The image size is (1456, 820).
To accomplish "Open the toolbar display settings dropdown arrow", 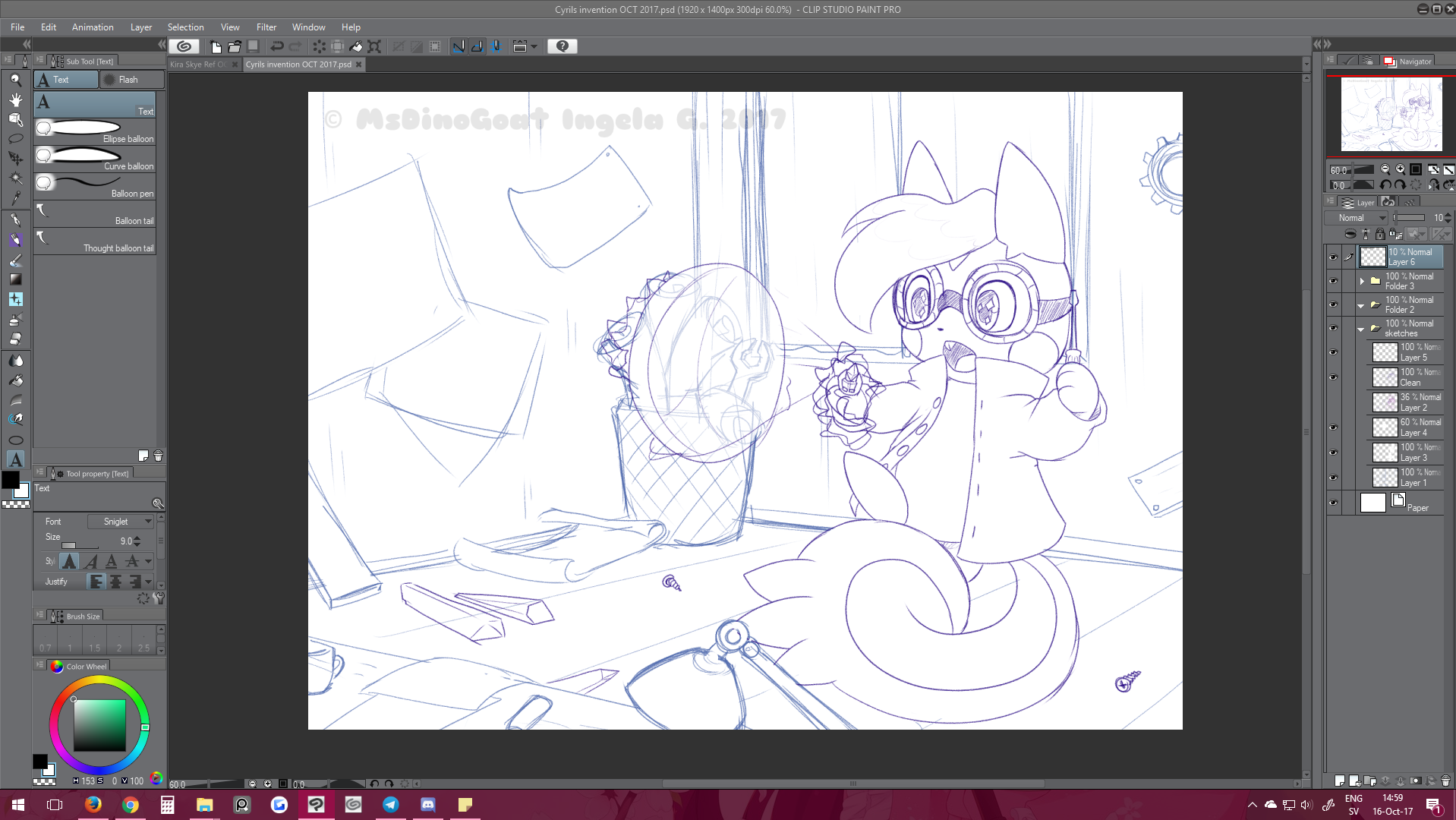I will (534, 47).
